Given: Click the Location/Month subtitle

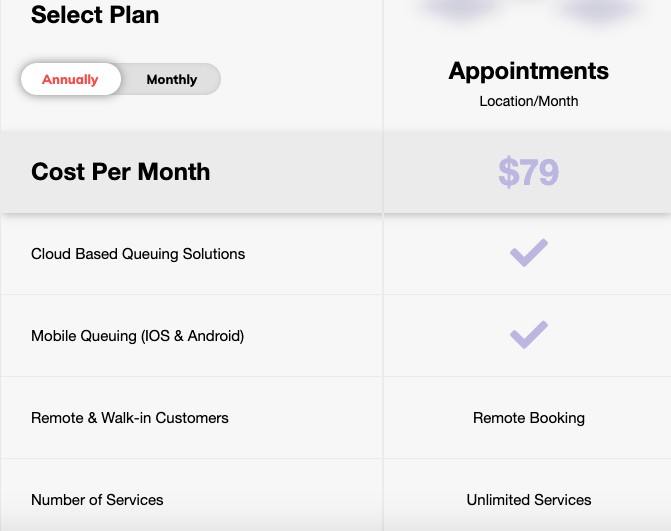Looking at the screenshot, I should [x=528, y=101].
